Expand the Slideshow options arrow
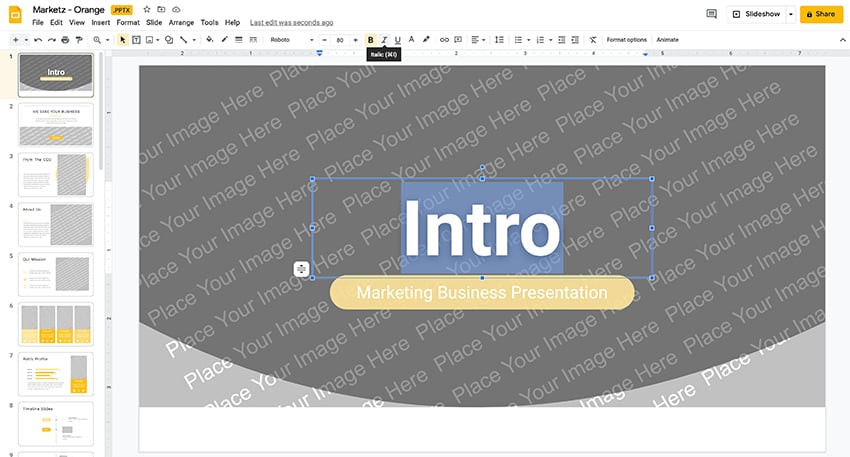This screenshot has height=457, width=850. click(x=790, y=14)
